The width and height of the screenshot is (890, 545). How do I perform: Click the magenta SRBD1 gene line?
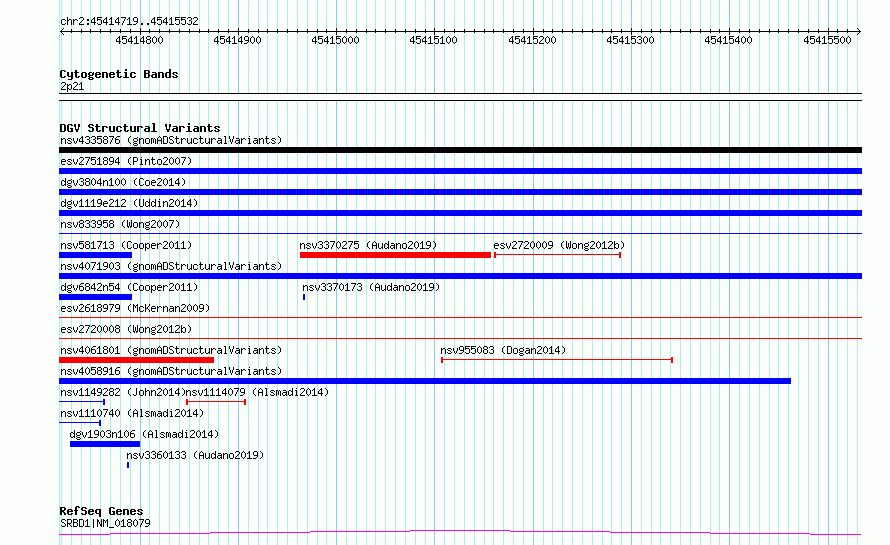click(460, 532)
